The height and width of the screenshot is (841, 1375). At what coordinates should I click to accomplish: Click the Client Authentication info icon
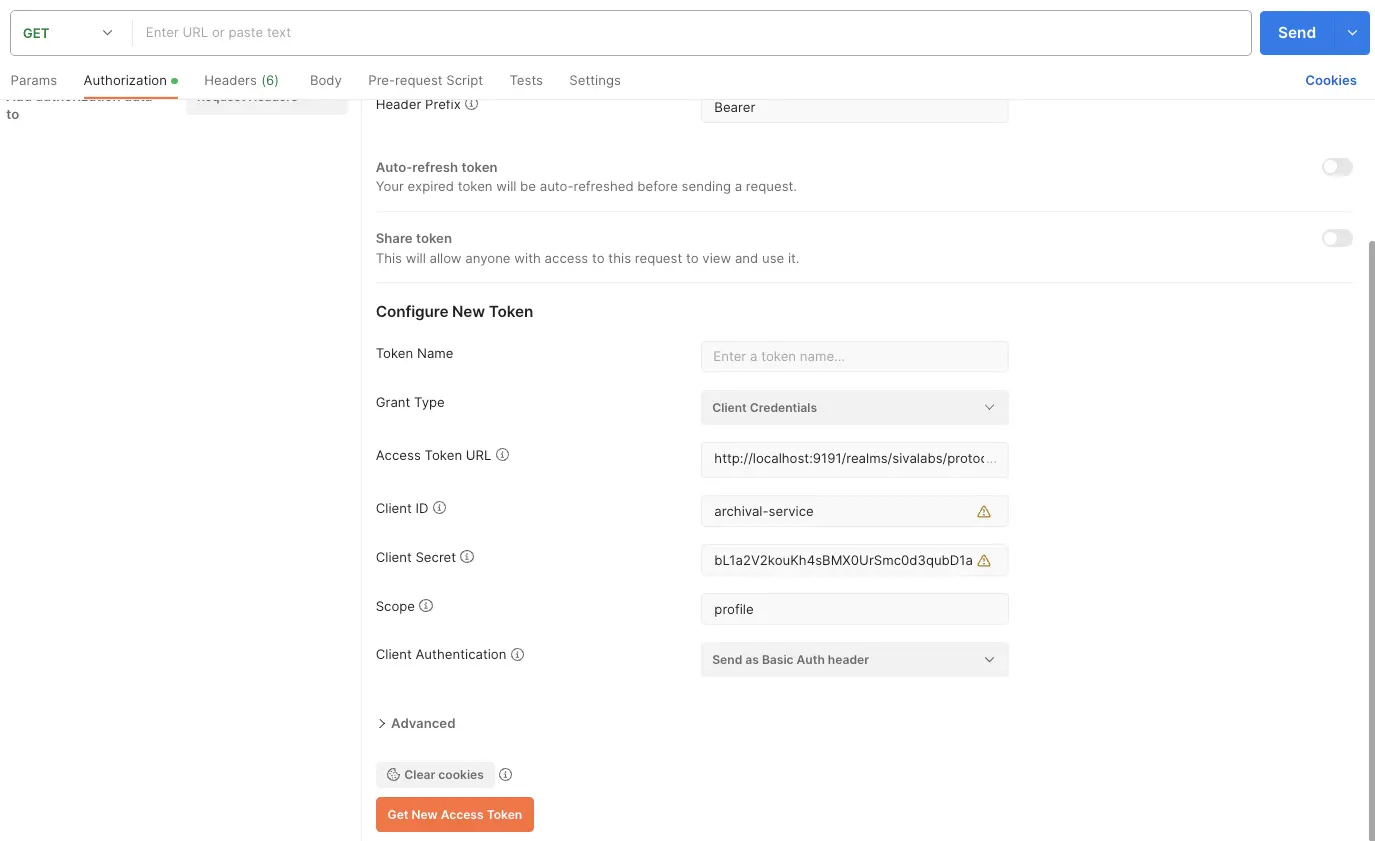click(x=518, y=655)
